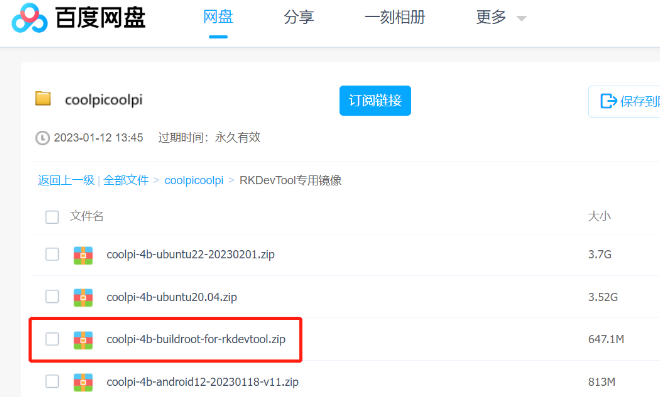Click the 大小 column header
Viewport: 660px width, 404px height.
(599, 216)
